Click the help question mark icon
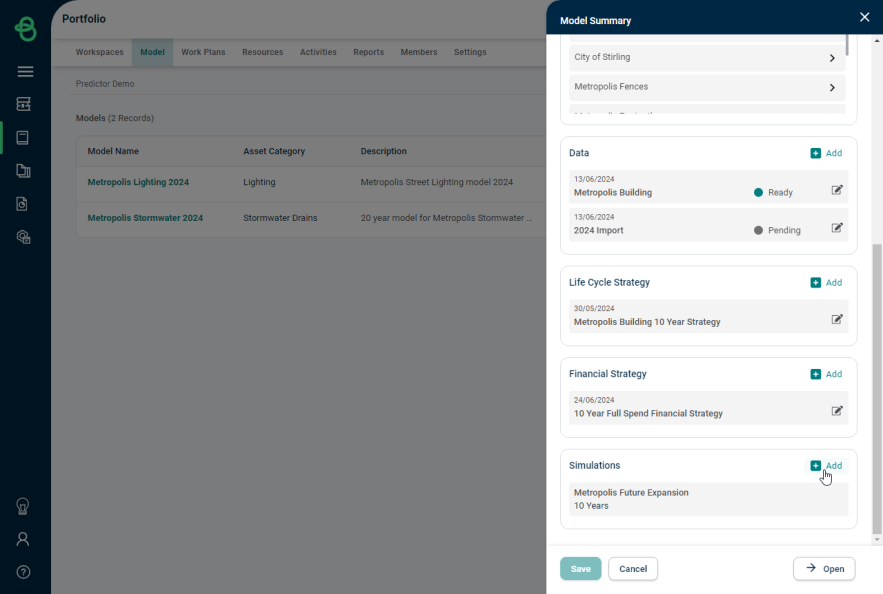 coord(23,572)
